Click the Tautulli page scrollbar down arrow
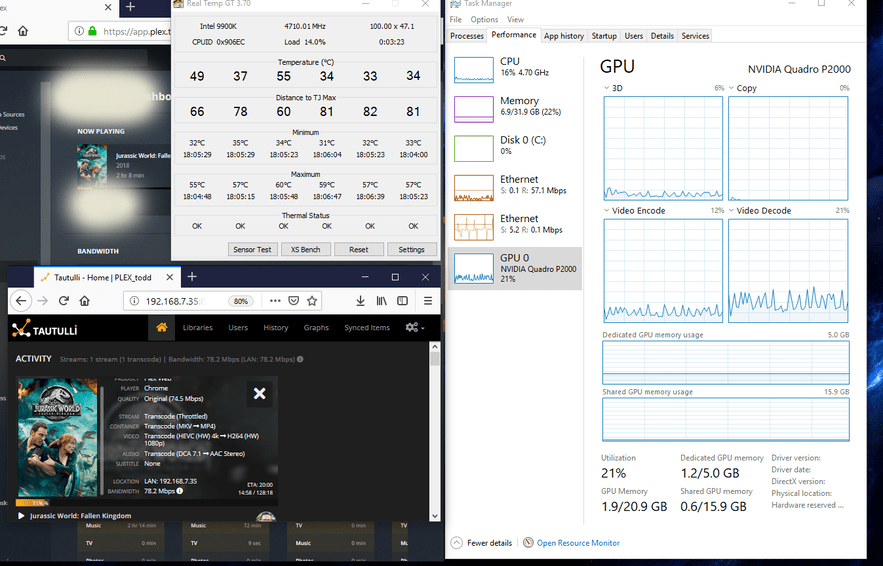Image resolution: width=883 pixels, height=566 pixels. [434, 515]
